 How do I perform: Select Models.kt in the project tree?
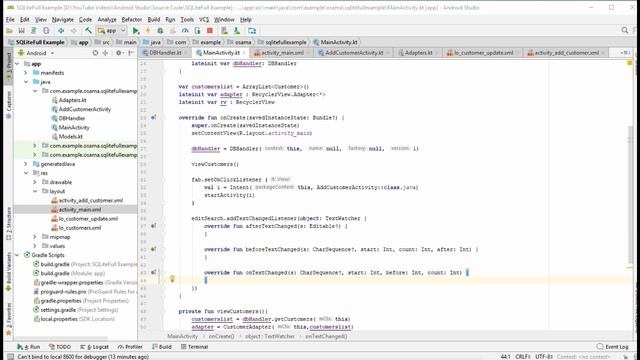click(71, 136)
